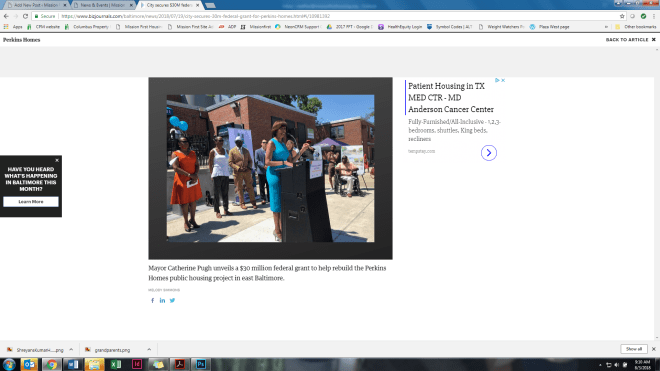Click the browser address bar URL
This screenshot has width=660, height=371.
pos(196,16)
